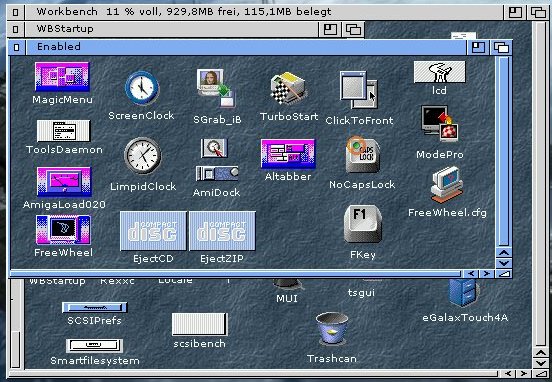Viewport: 552px width, 382px height.
Task: Select the MagicMenu icon
Action: click(x=62, y=76)
